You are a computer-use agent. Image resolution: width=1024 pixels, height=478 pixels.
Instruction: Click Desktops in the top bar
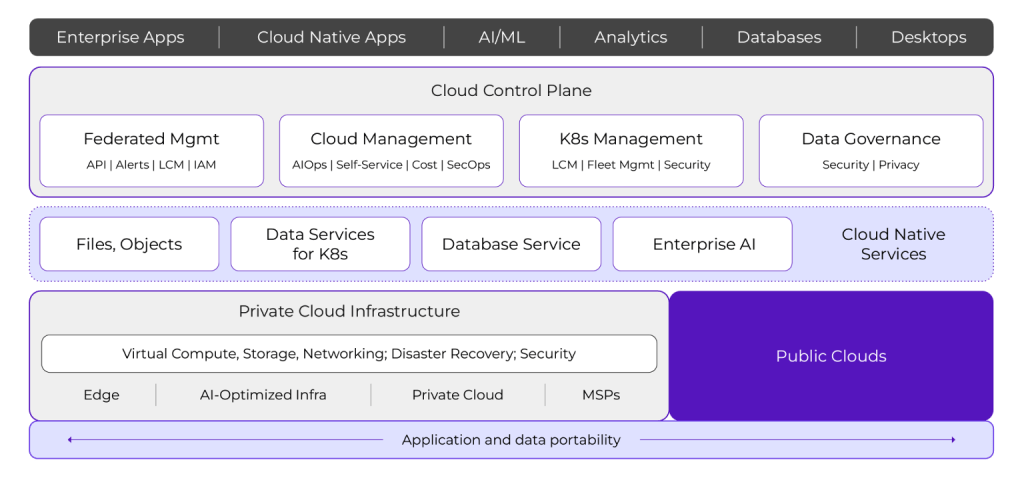click(928, 37)
